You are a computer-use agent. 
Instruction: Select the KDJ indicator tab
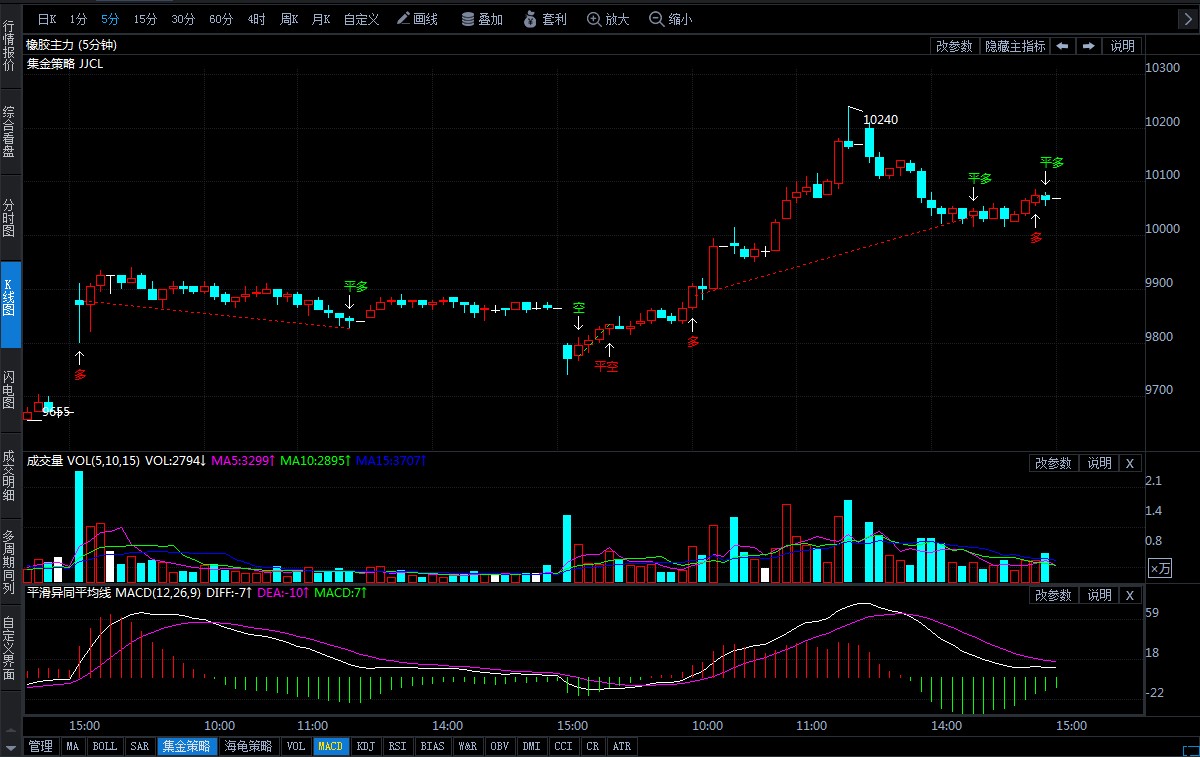point(367,746)
